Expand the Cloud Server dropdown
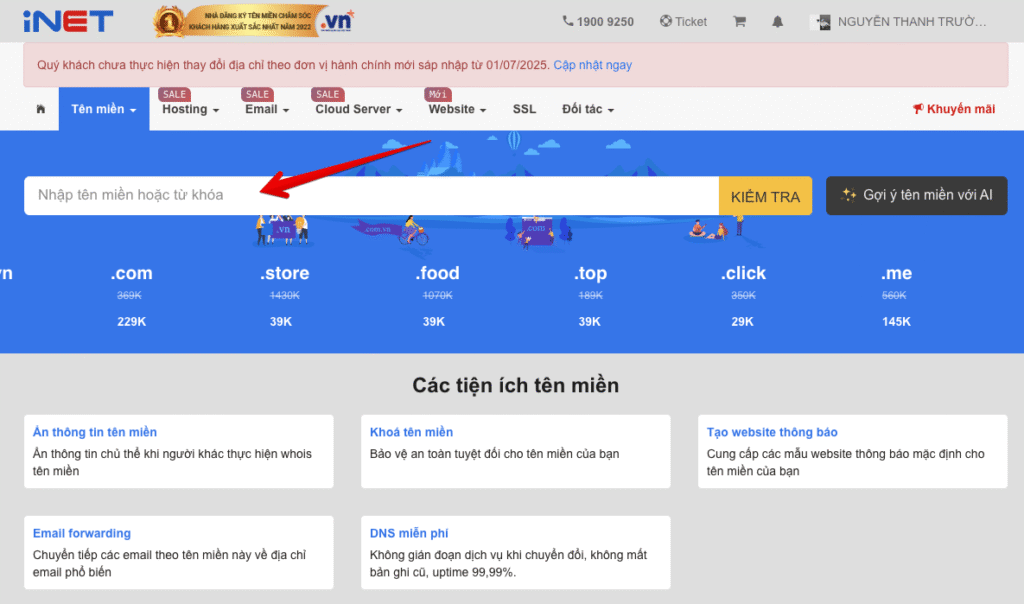The height and width of the screenshot is (604, 1024). point(358,109)
